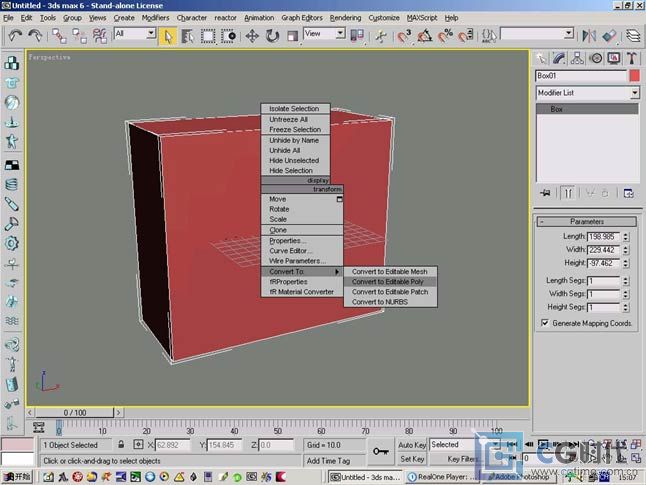Screen dimensions: 646x485
Task: Select Box in the modifier stack
Action: pyautogui.click(x=587, y=109)
